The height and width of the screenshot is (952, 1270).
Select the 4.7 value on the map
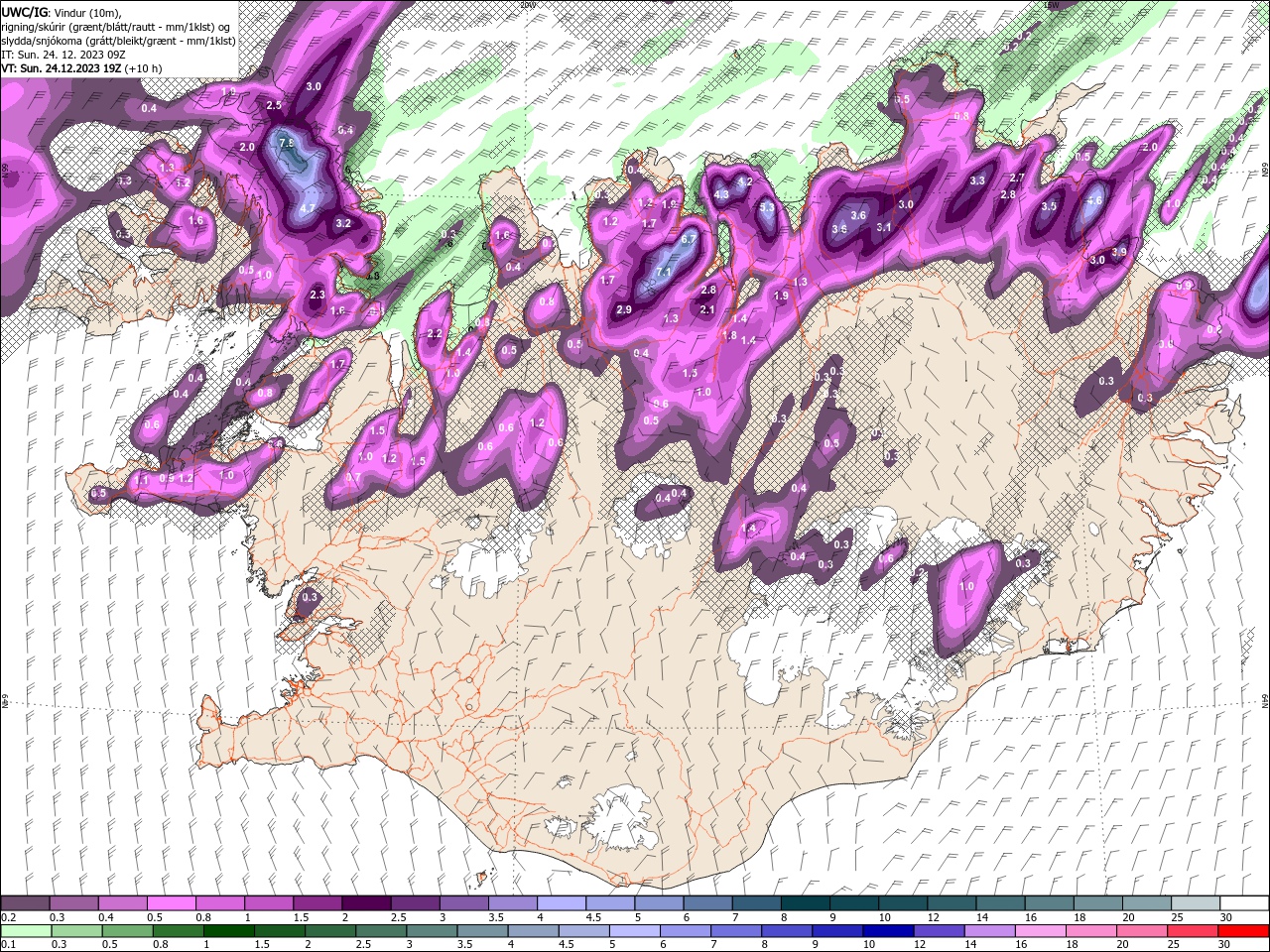(x=308, y=208)
